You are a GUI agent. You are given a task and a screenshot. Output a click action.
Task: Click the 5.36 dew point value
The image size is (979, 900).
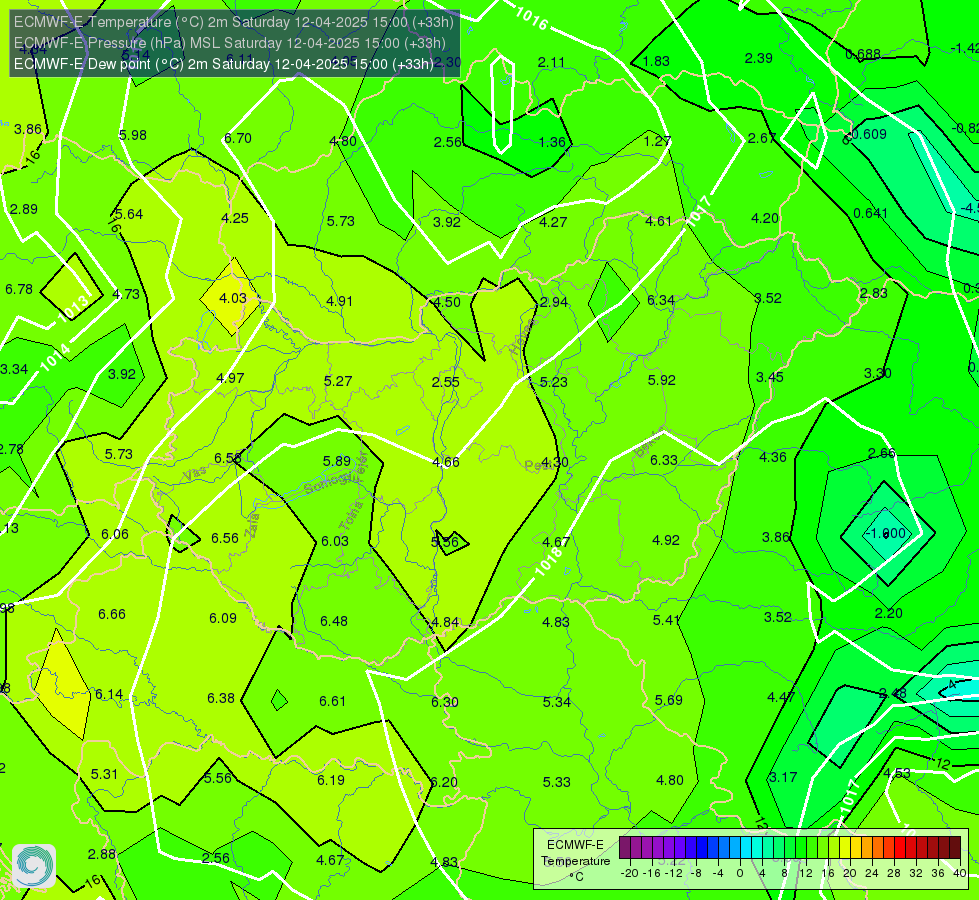tap(445, 542)
